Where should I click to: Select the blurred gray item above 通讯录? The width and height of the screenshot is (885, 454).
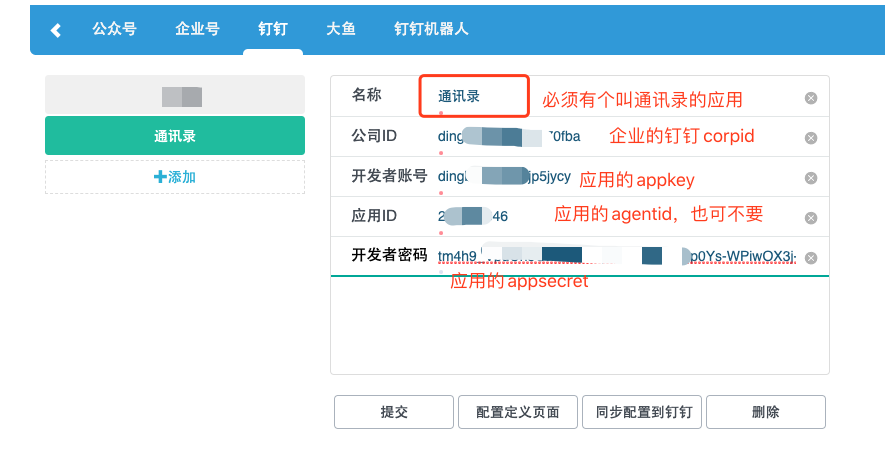pyautogui.click(x=175, y=96)
